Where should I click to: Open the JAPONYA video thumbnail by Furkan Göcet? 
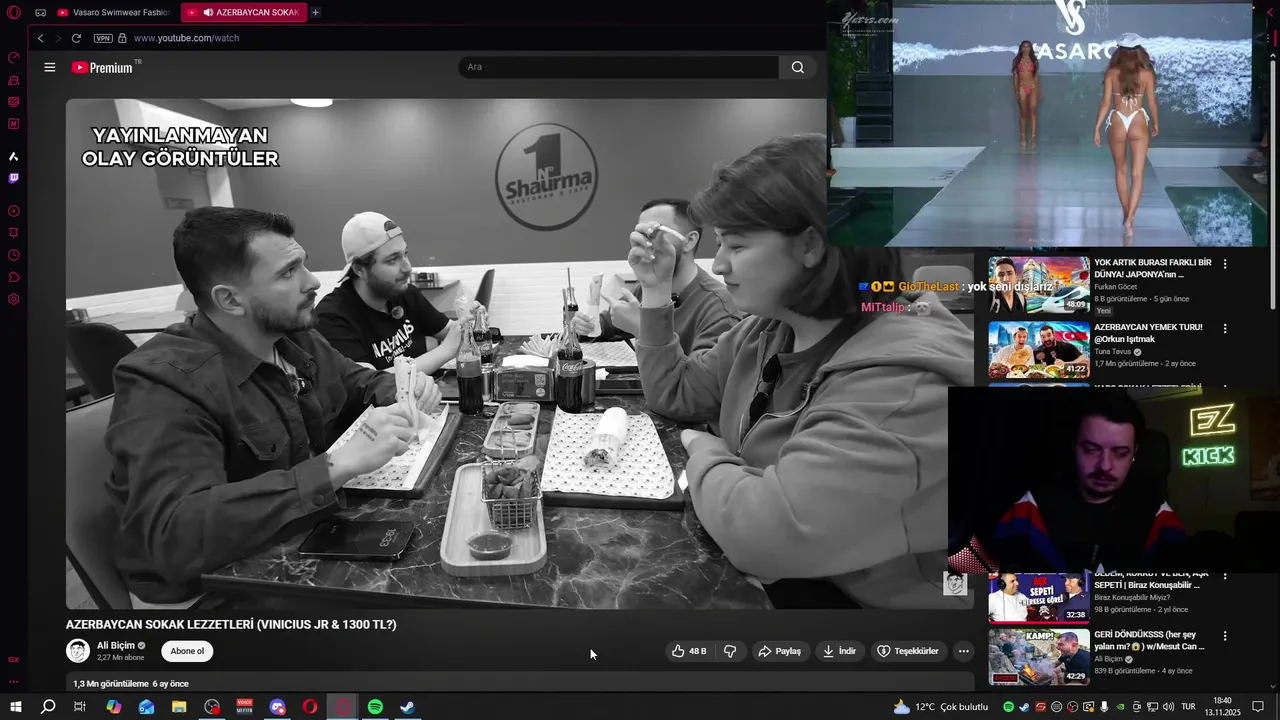(x=1039, y=285)
